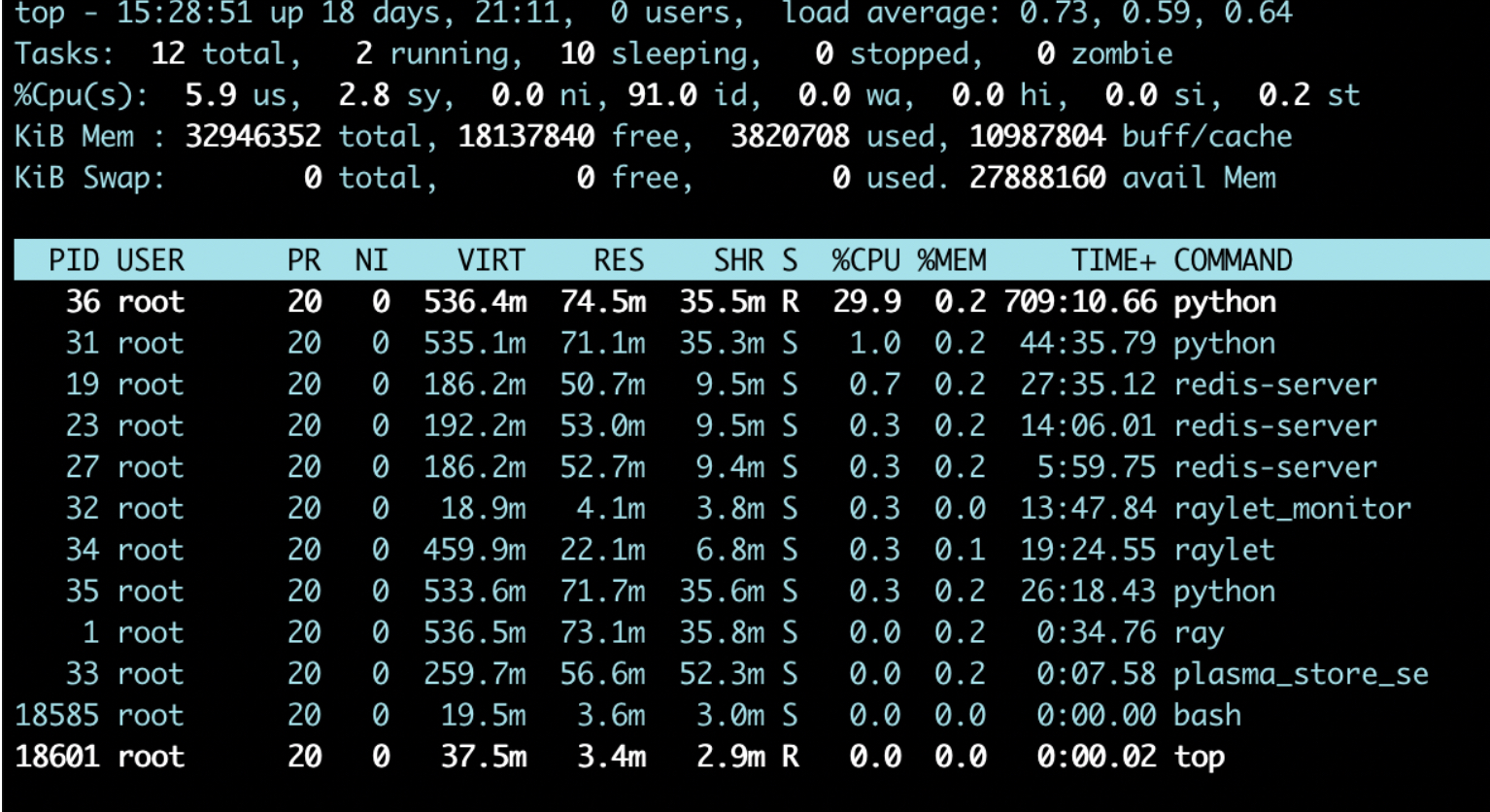Screen dimensions: 1490x812
Task: Click the NI column header
Action: [371, 260]
